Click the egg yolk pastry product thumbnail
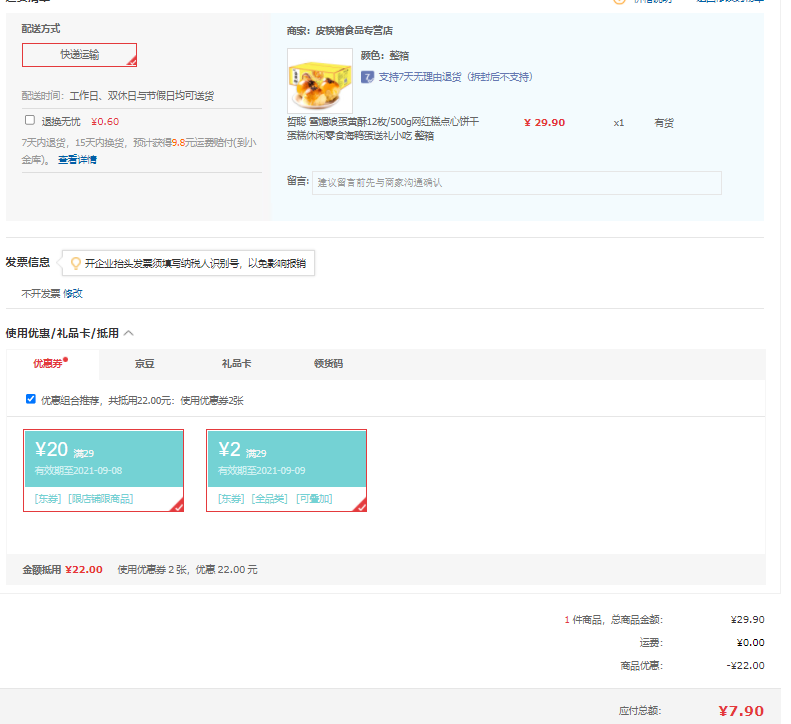The height and width of the screenshot is (724, 791). (x=320, y=81)
